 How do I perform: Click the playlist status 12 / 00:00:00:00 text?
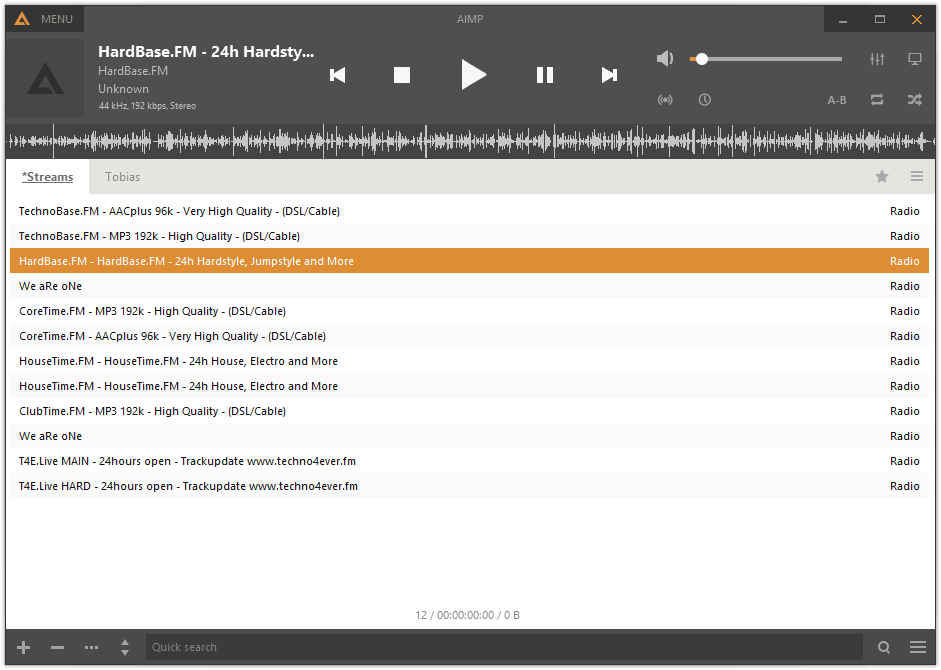coord(467,615)
